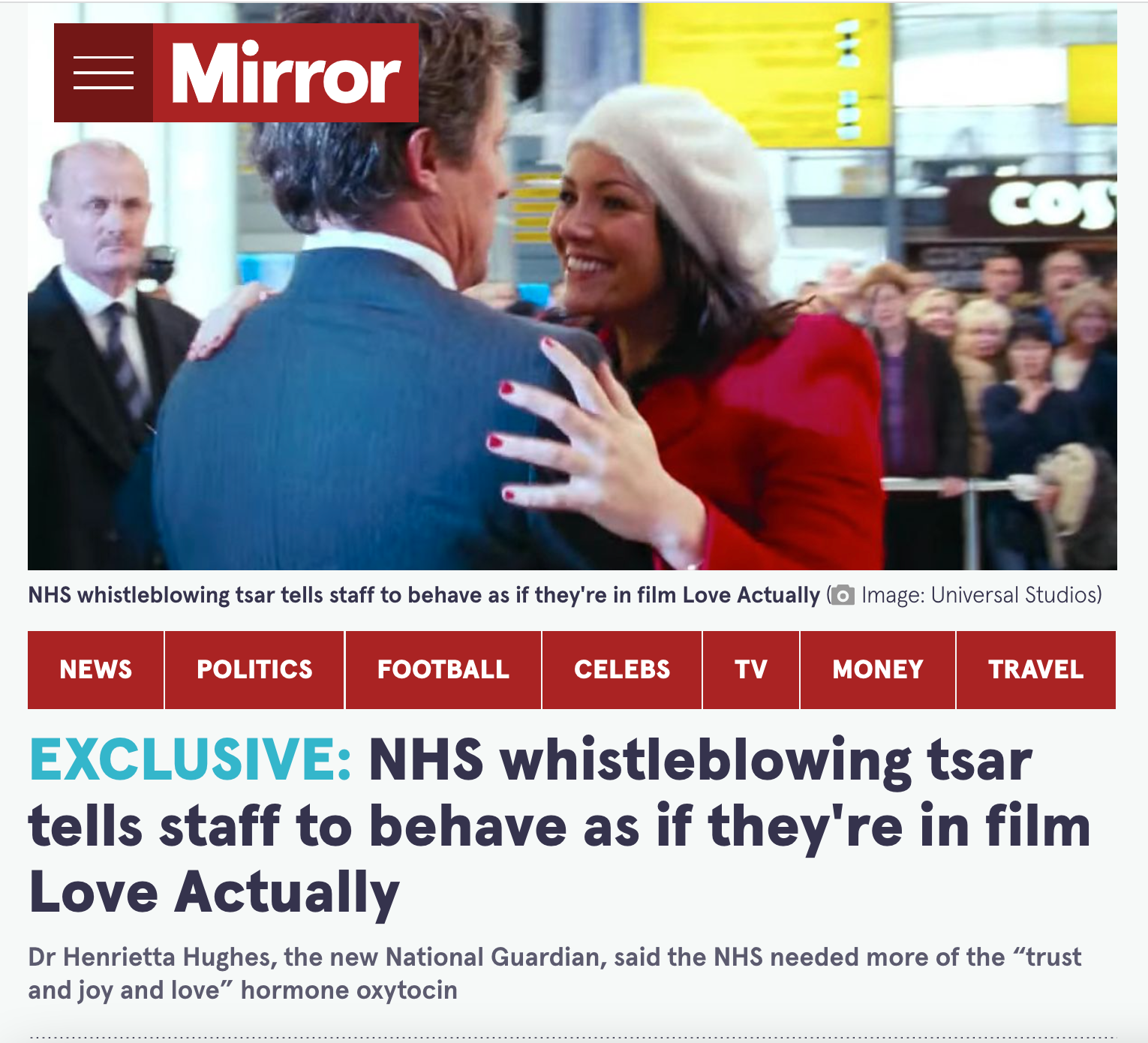Go to the Politics section
Image resolution: width=1148 pixels, height=1043 pixels.
(x=254, y=669)
